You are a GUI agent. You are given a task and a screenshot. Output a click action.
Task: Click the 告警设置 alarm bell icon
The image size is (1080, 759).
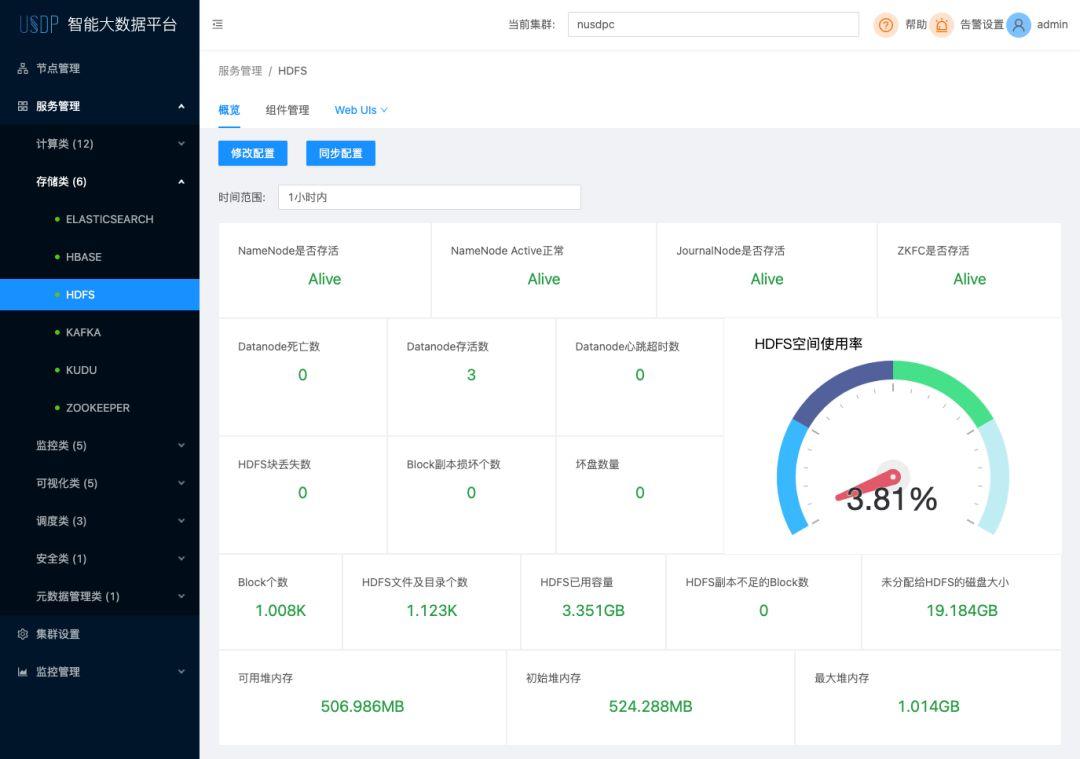(x=941, y=25)
